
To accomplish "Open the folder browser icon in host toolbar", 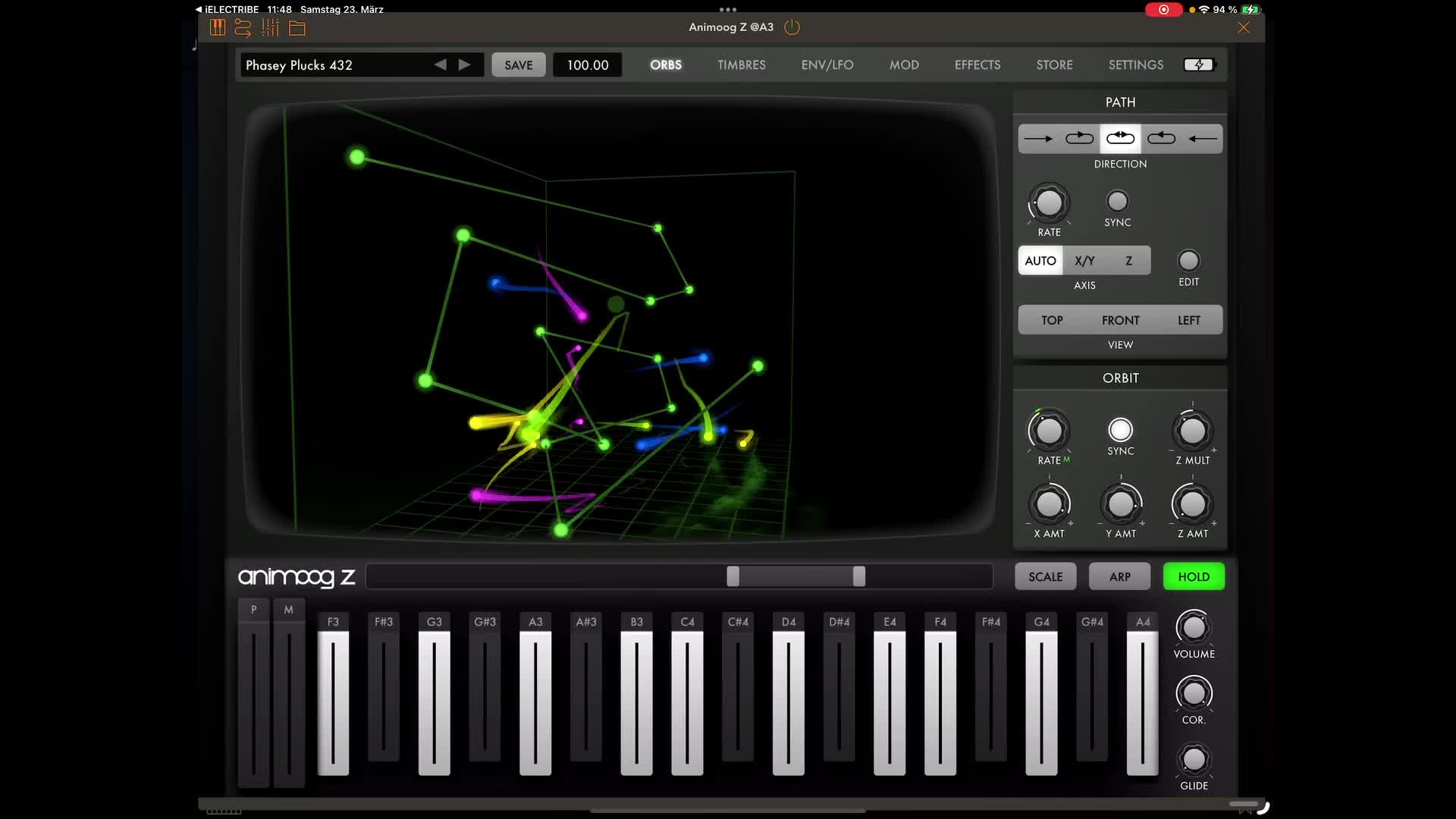I will click(297, 29).
